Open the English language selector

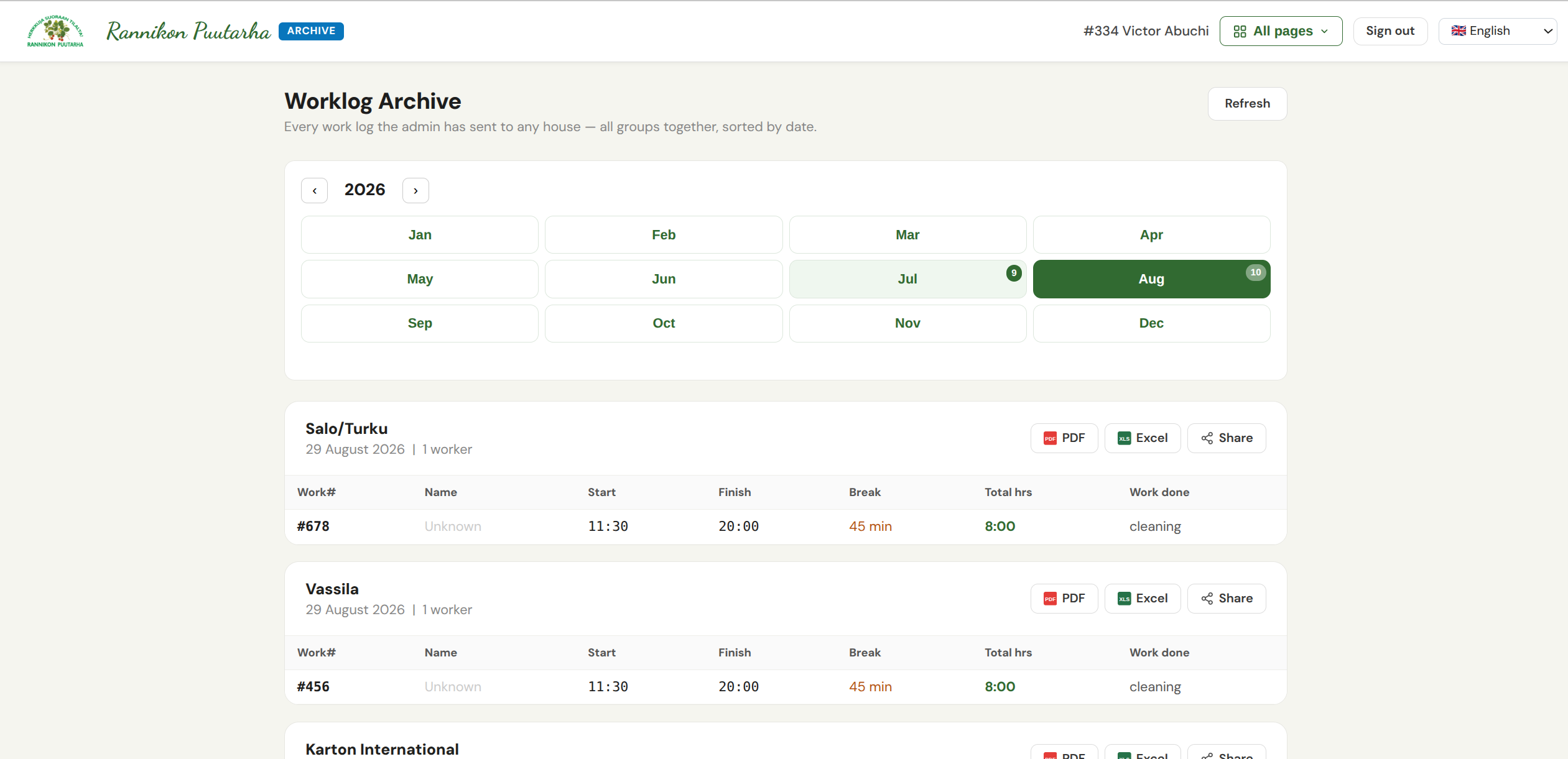tap(1498, 31)
